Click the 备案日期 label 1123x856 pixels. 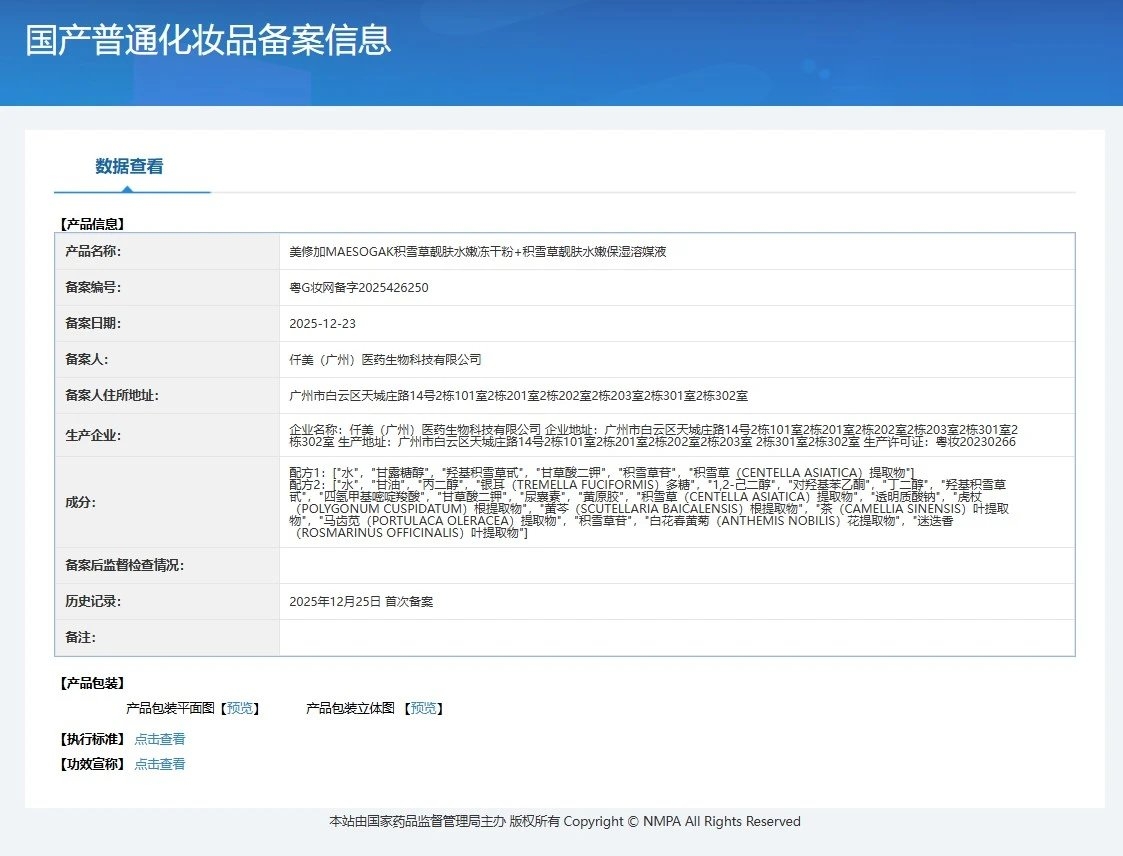coord(93,323)
